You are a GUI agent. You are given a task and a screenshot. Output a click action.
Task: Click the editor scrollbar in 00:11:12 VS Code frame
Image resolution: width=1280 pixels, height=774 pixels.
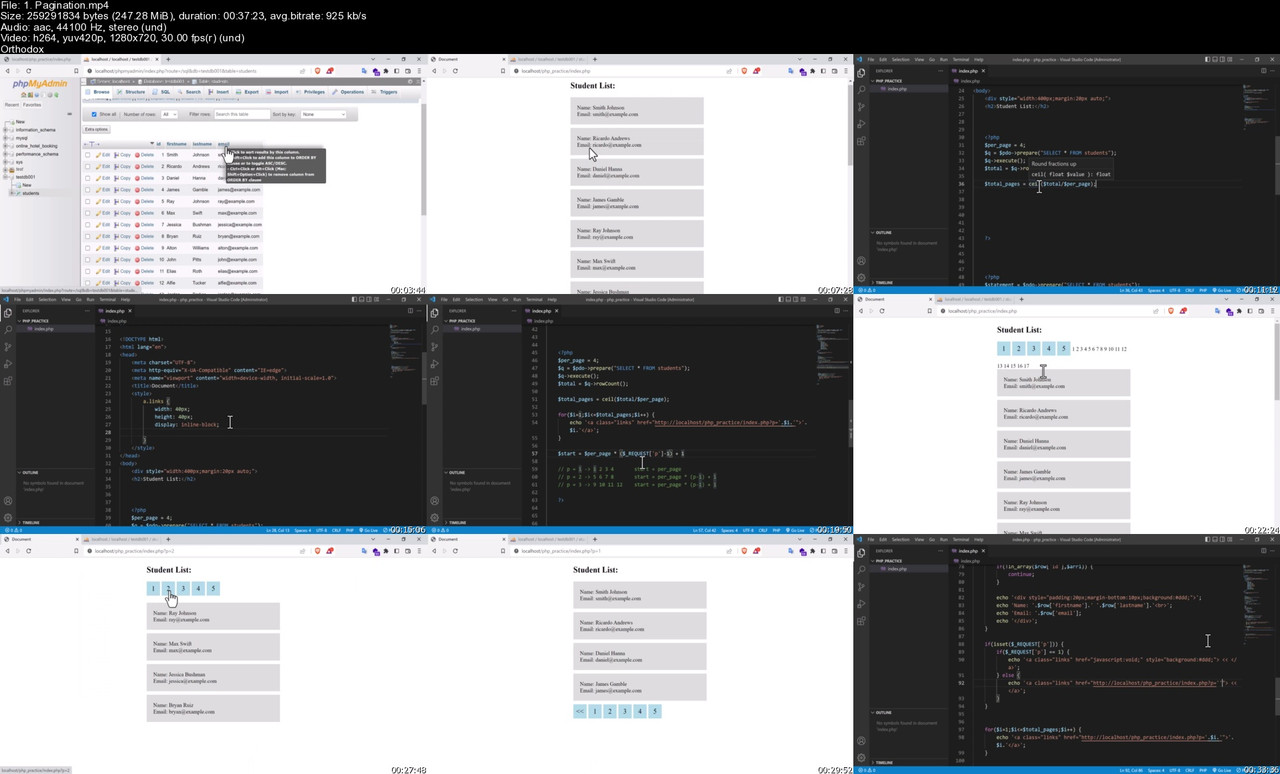[x=1277, y=165]
